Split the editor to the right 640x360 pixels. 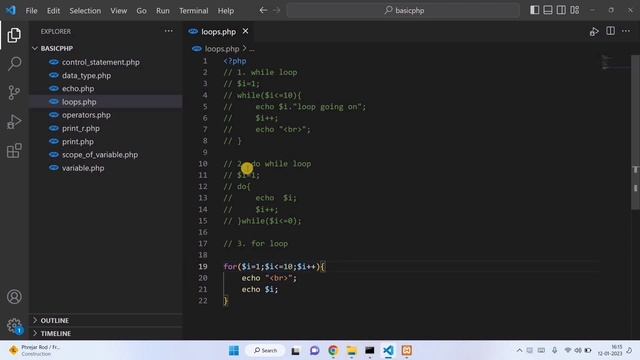pyautogui.click(x=610, y=31)
